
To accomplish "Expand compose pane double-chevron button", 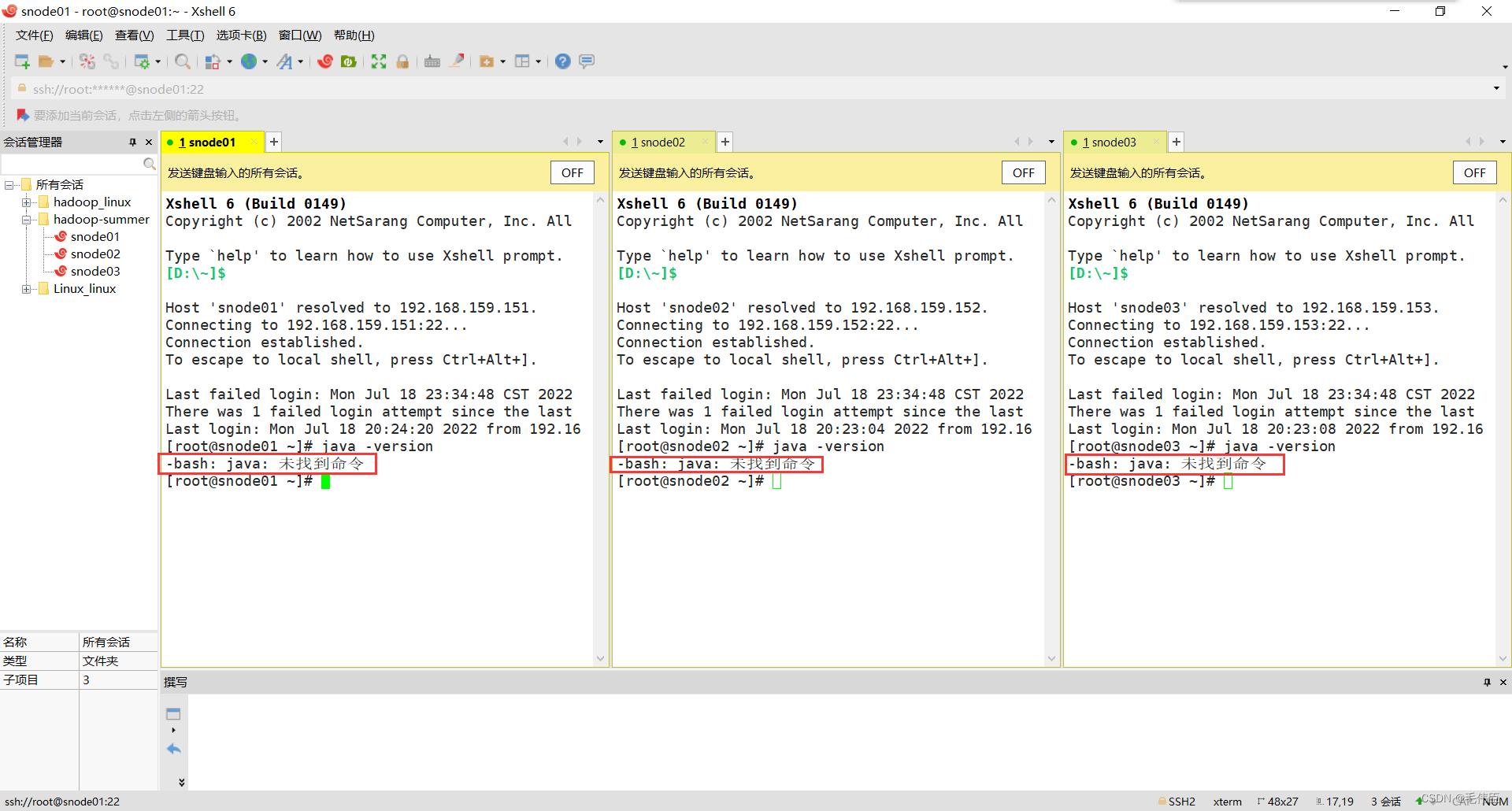I will [x=181, y=782].
